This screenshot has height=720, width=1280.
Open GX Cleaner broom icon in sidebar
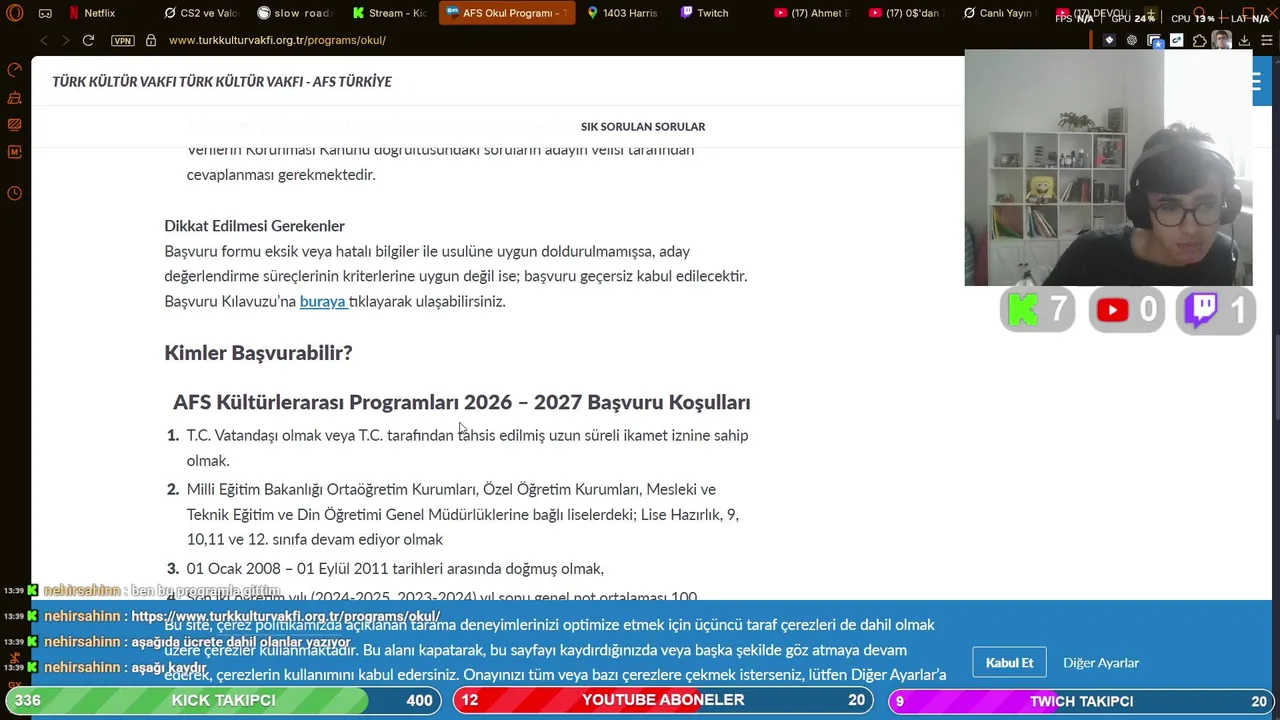click(14, 98)
